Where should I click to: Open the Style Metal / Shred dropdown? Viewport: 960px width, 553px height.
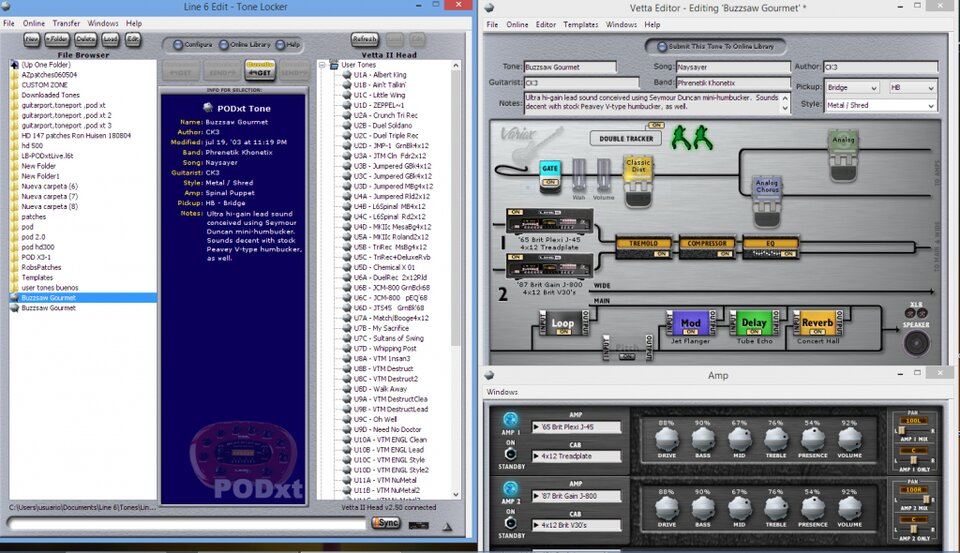point(881,105)
